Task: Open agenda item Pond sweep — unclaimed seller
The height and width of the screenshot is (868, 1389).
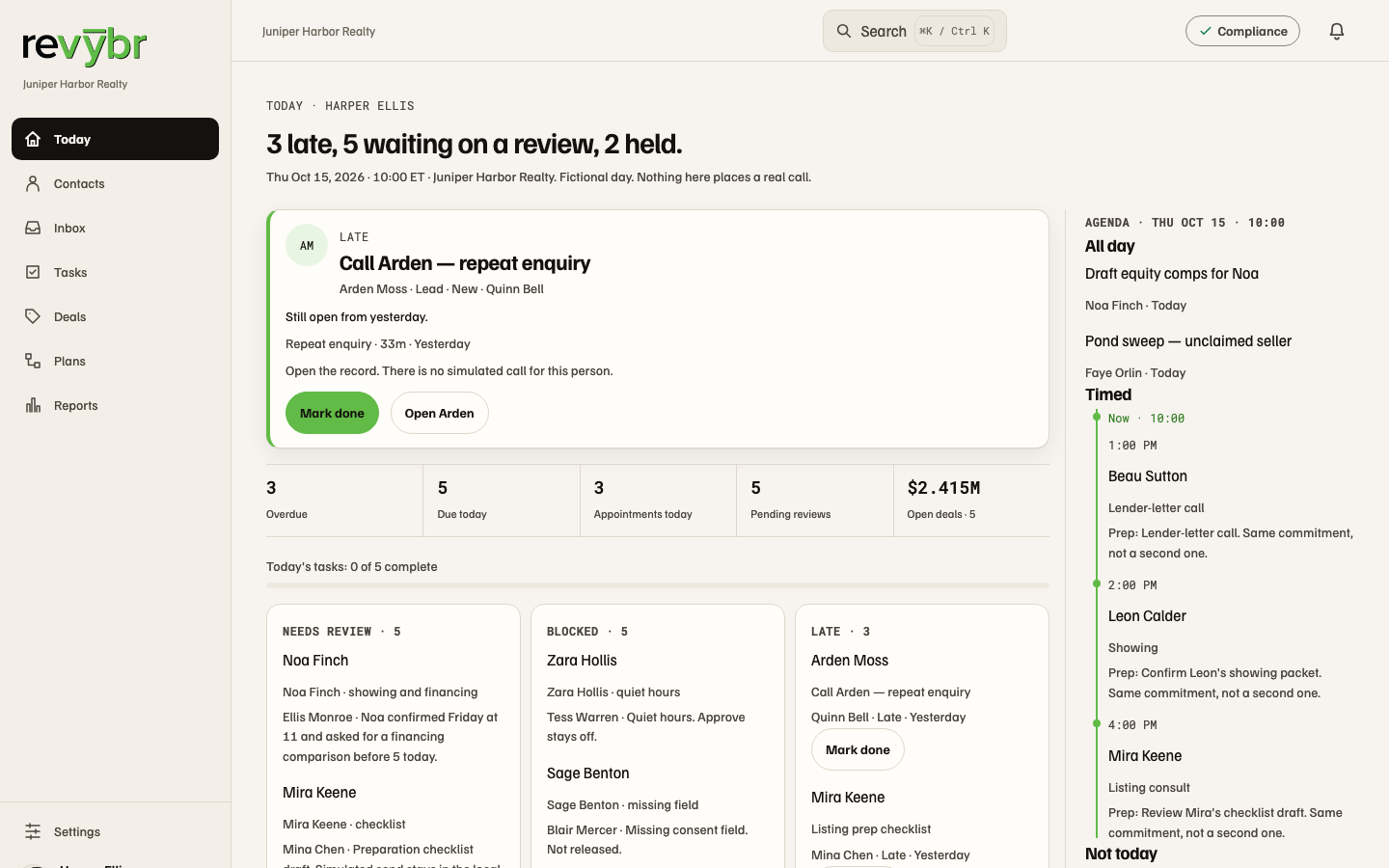Action: pyautogui.click(x=1188, y=341)
